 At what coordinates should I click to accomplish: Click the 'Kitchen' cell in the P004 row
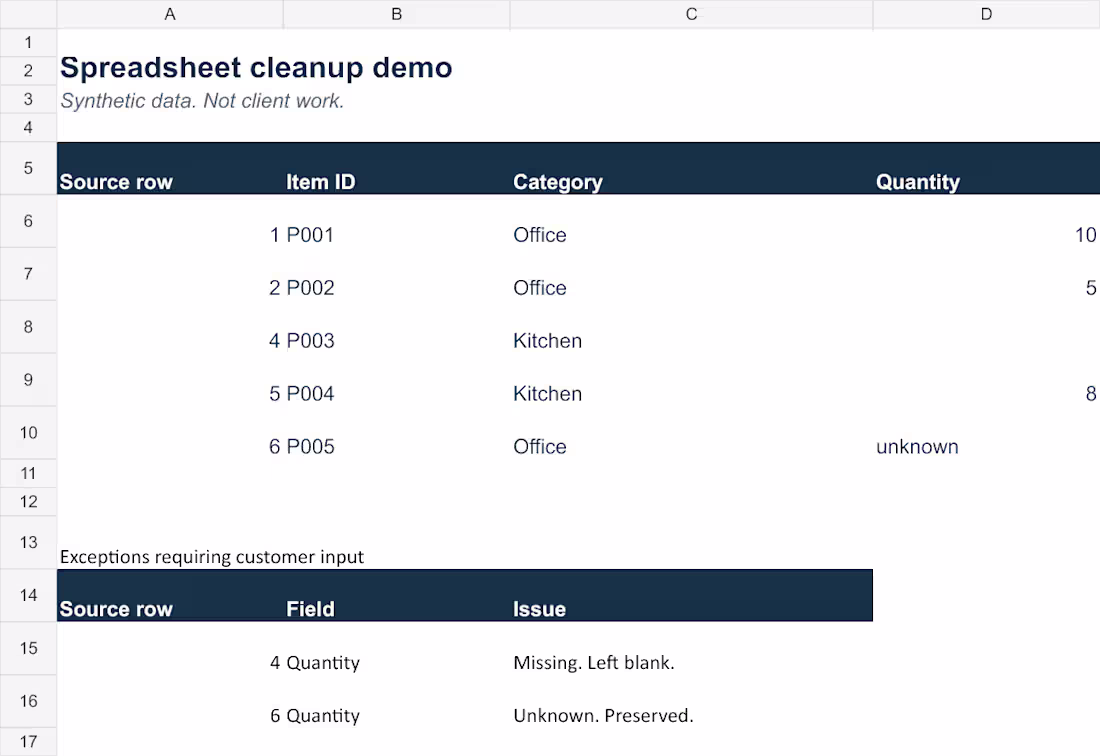click(x=691, y=380)
